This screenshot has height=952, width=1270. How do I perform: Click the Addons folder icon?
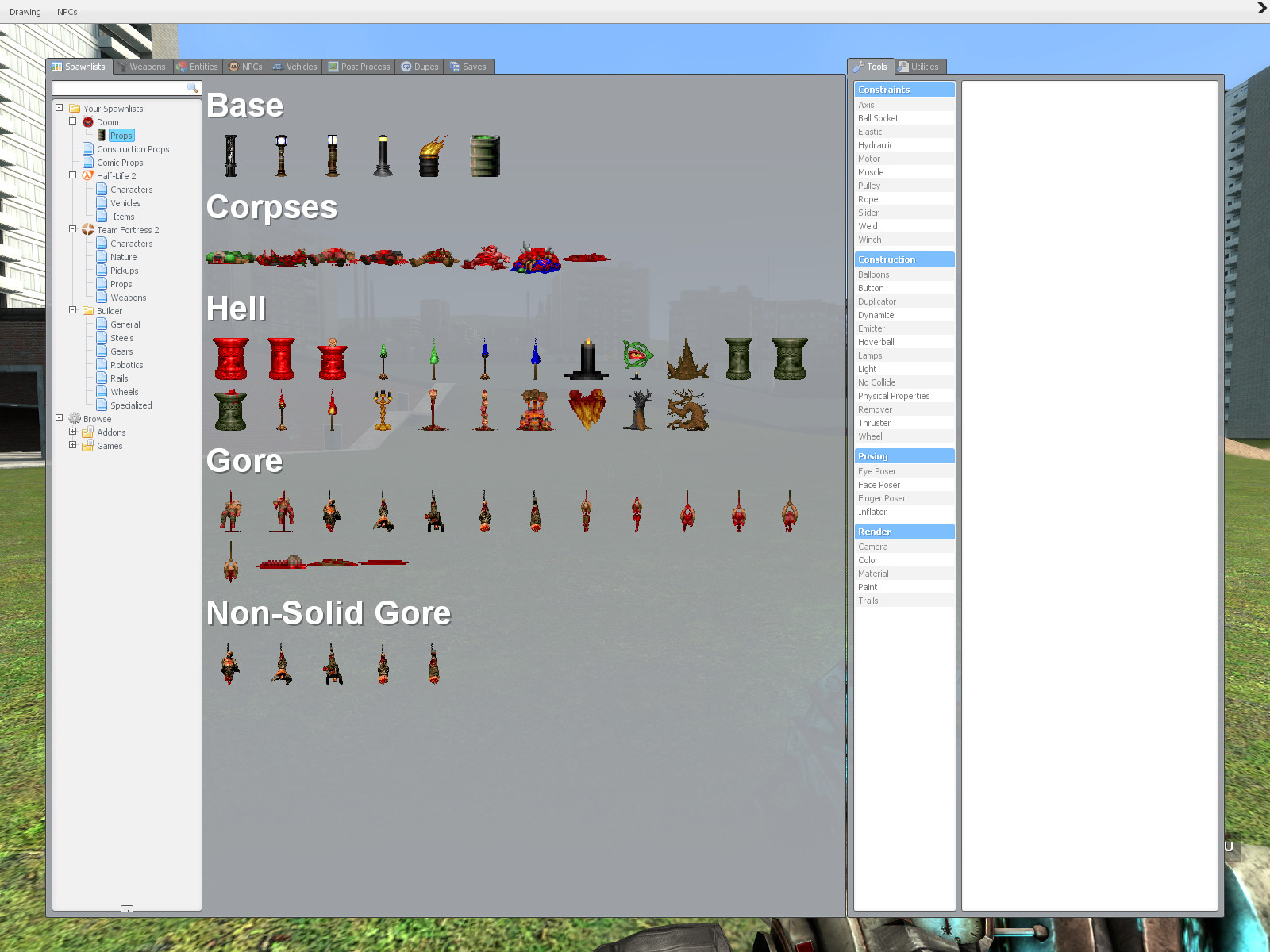click(88, 432)
